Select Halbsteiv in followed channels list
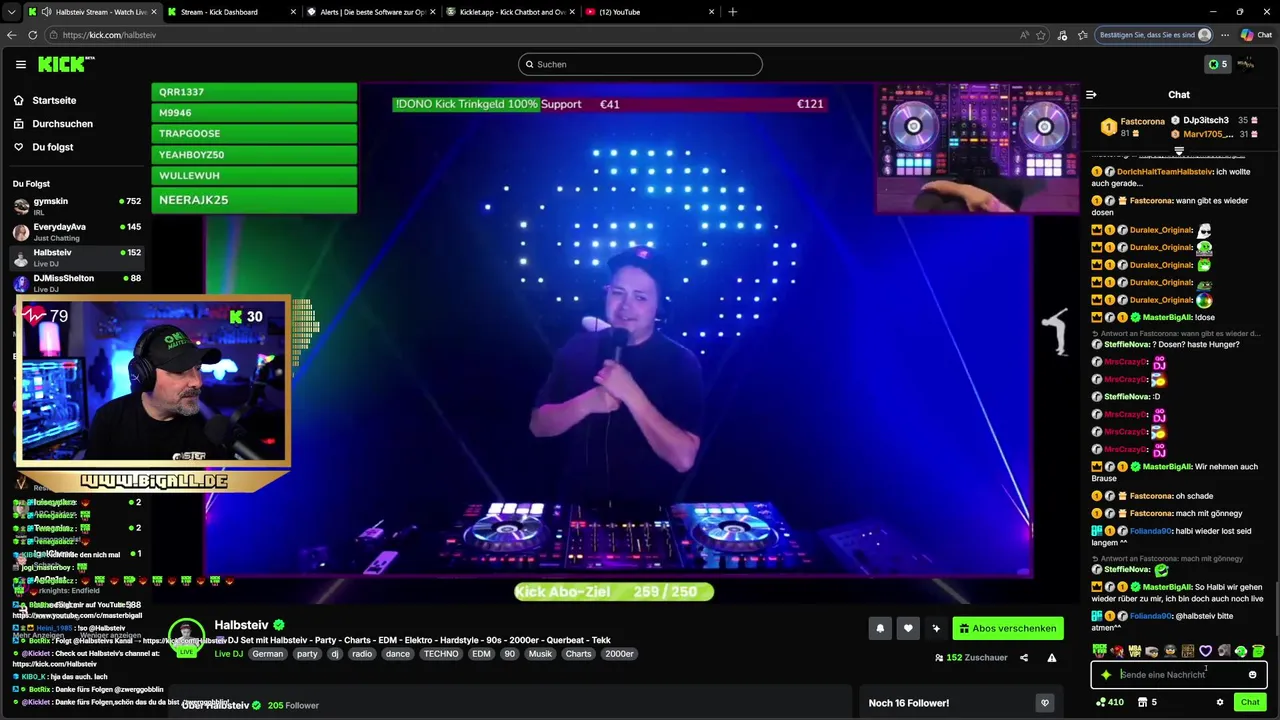1280x720 pixels. tap(77, 257)
